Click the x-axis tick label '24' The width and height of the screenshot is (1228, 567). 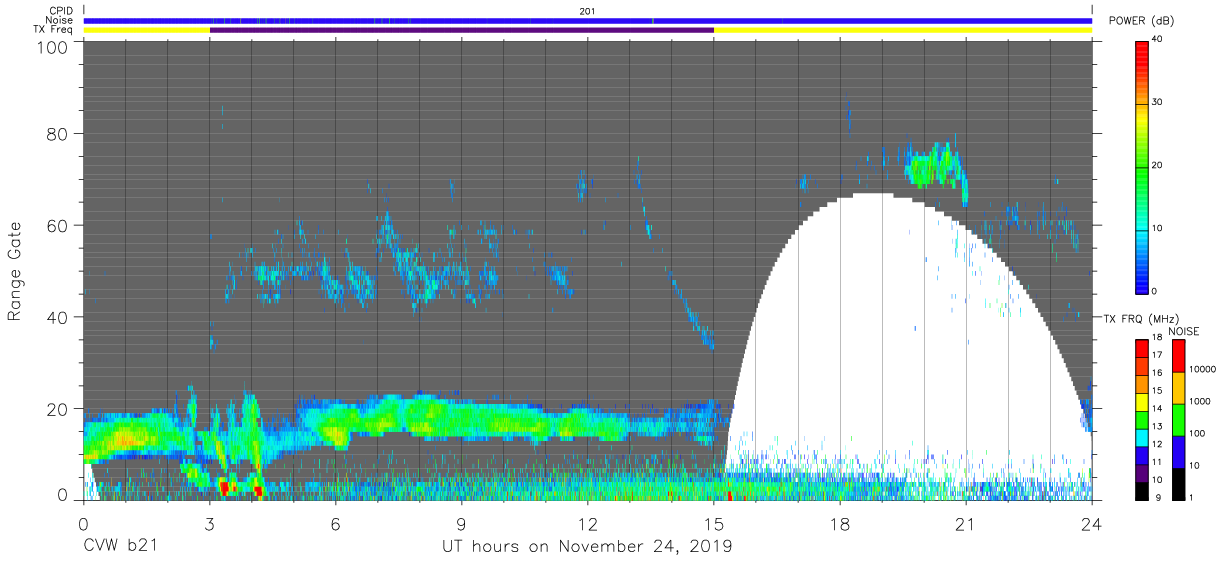point(1092,523)
